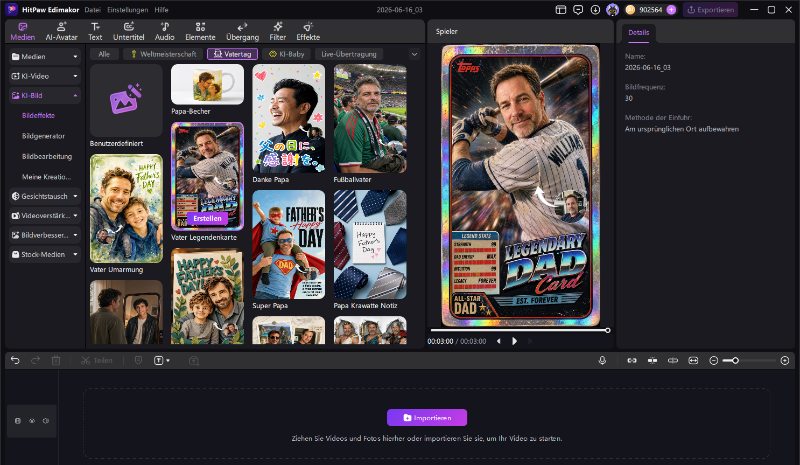This screenshot has width=800, height=465.
Task: Click the timeline snapping icon
Action: (x=652, y=360)
